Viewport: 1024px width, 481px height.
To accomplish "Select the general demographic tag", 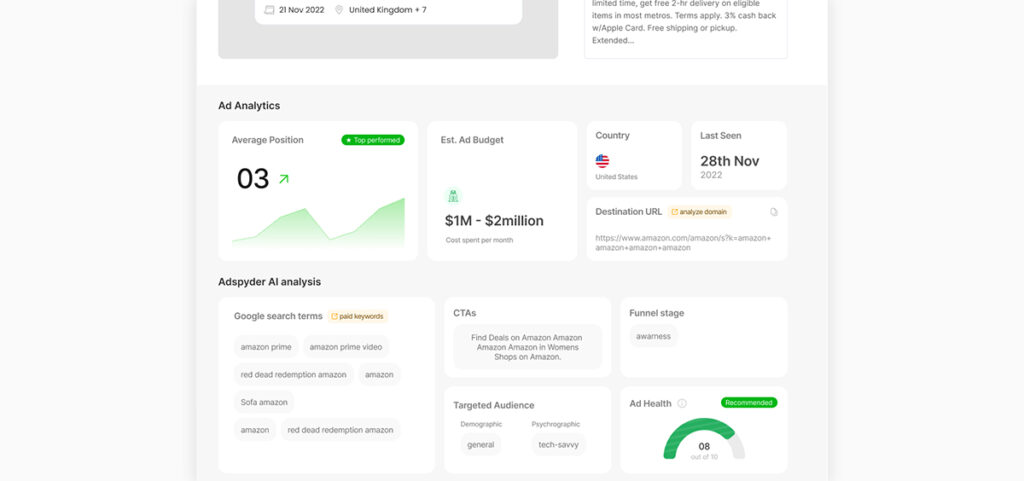I will [x=481, y=445].
